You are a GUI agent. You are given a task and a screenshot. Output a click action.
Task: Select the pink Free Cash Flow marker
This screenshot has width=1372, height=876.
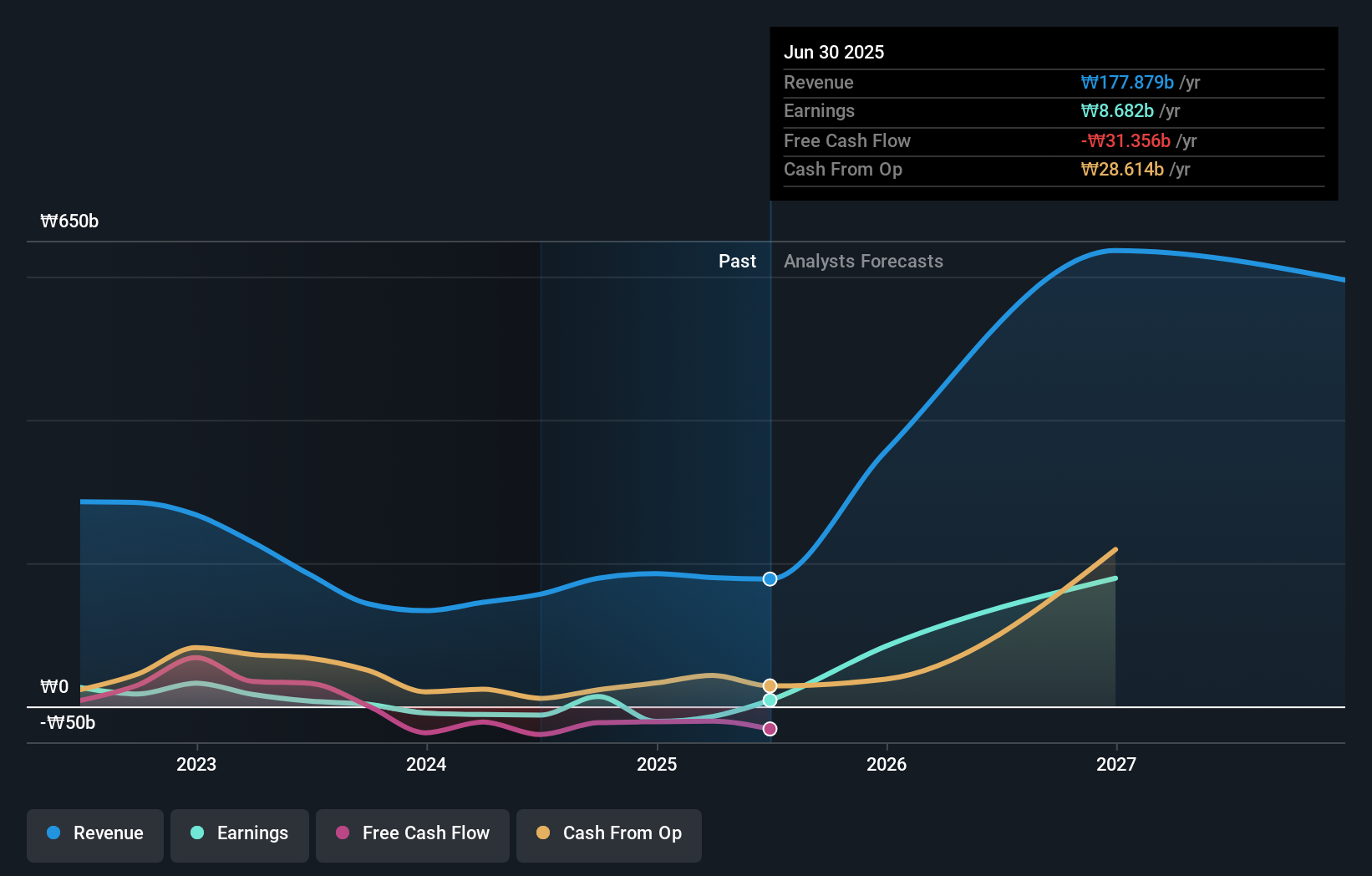(x=770, y=728)
